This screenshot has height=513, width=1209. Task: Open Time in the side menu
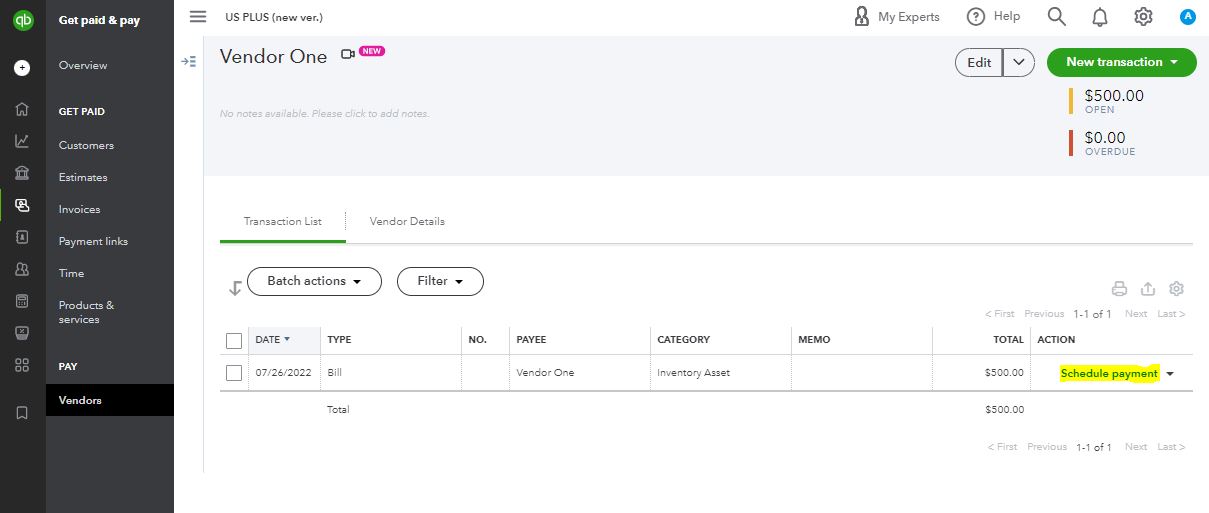(x=71, y=273)
